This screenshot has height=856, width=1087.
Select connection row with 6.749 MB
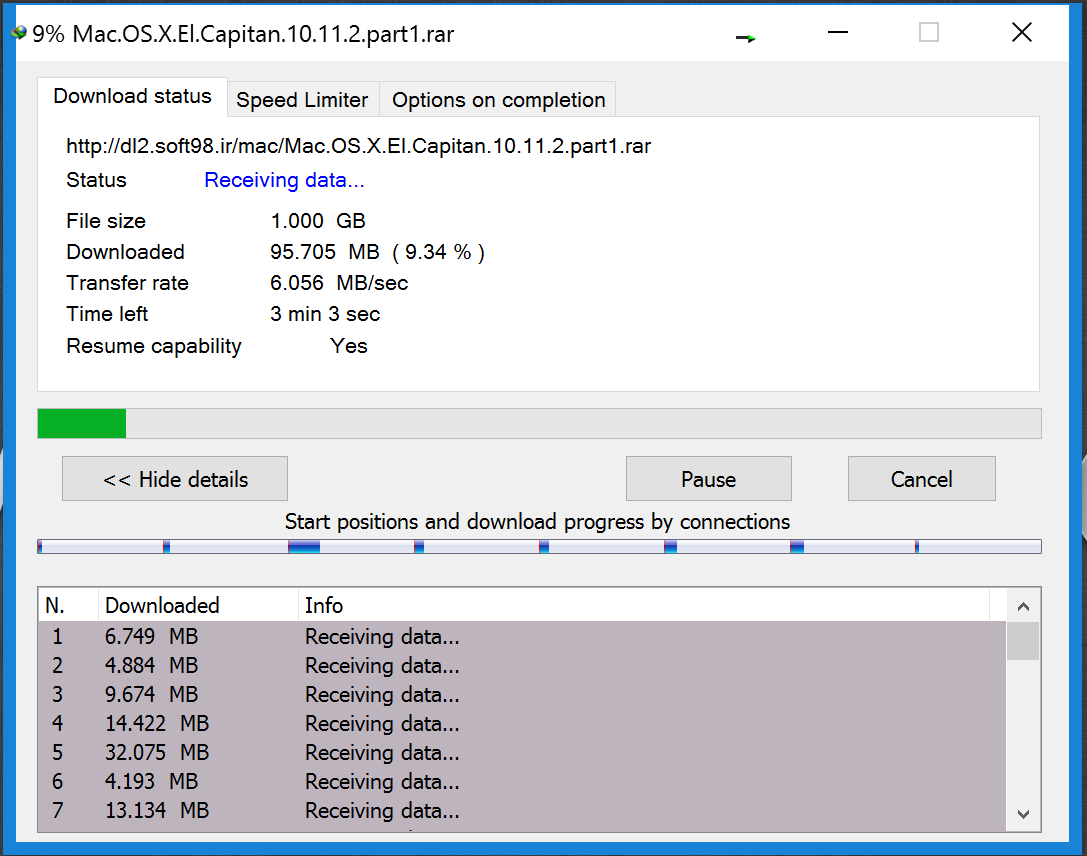pos(522,636)
